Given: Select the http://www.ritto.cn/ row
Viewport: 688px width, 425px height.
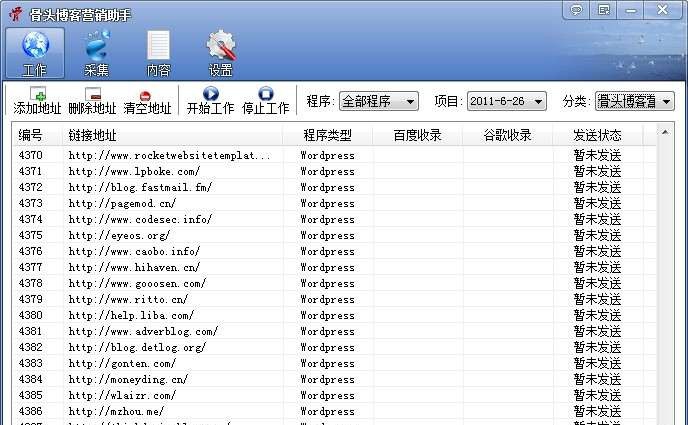Looking at the screenshot, I should coord(334,299).
